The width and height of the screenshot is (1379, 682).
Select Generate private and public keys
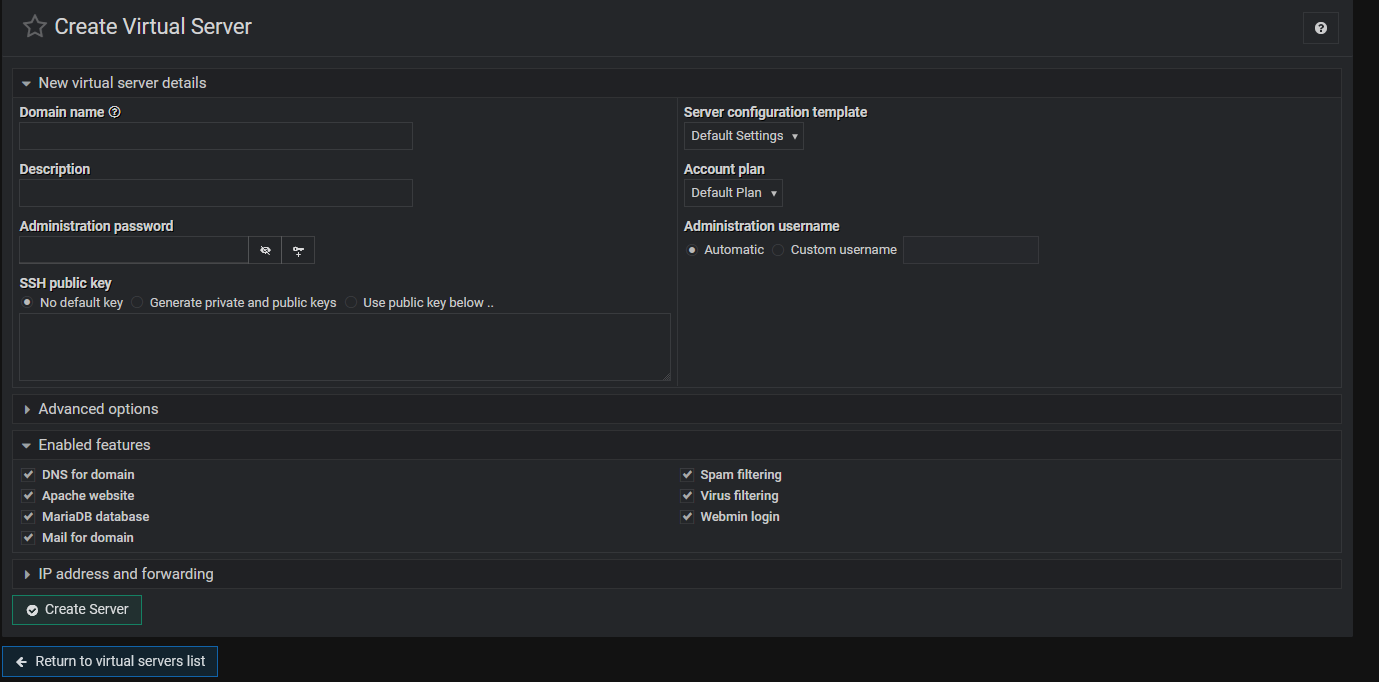[x=138, y=303]
